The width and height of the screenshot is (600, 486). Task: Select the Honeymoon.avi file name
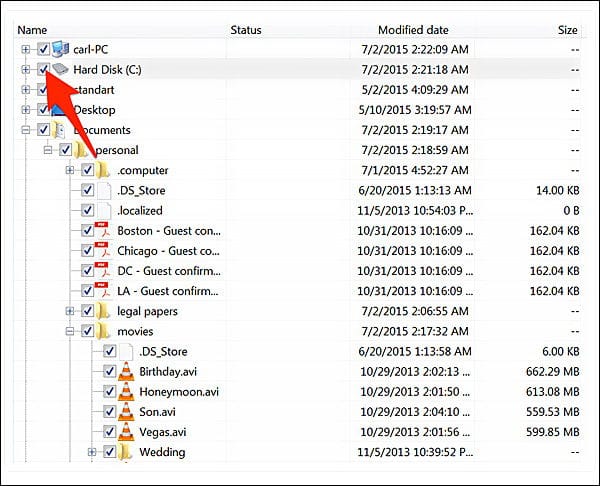(x=179, y=392)
